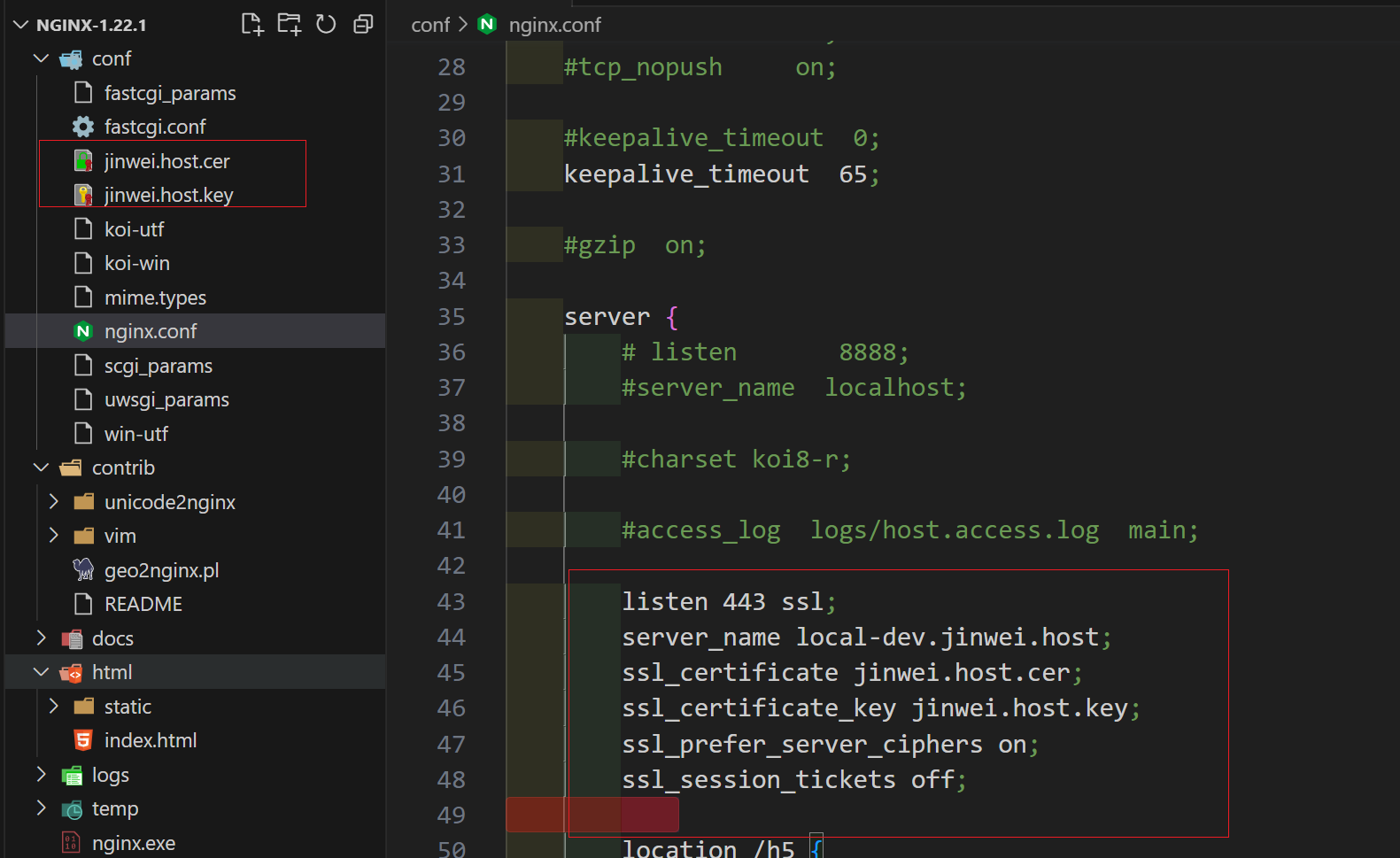Click the file icon of mime.types
Screen dimensions: 1400x858
83,297
